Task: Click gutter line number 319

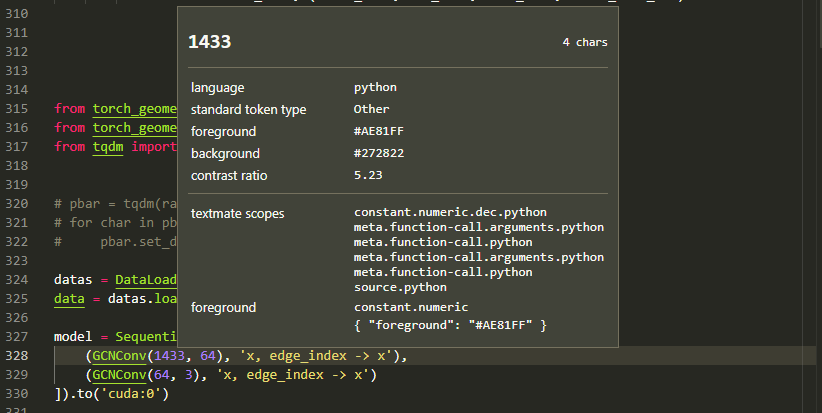Action: pyautogui.click(x=17, y=184)
